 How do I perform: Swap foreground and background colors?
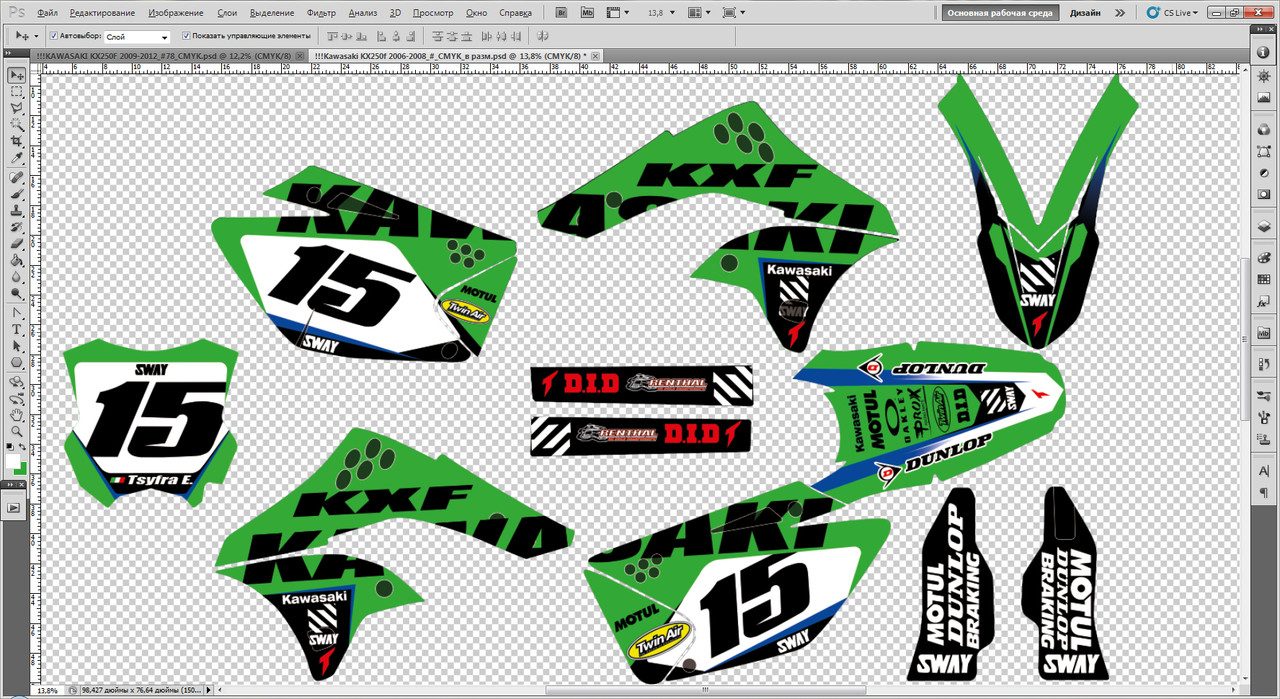click(x=22, y=447)
